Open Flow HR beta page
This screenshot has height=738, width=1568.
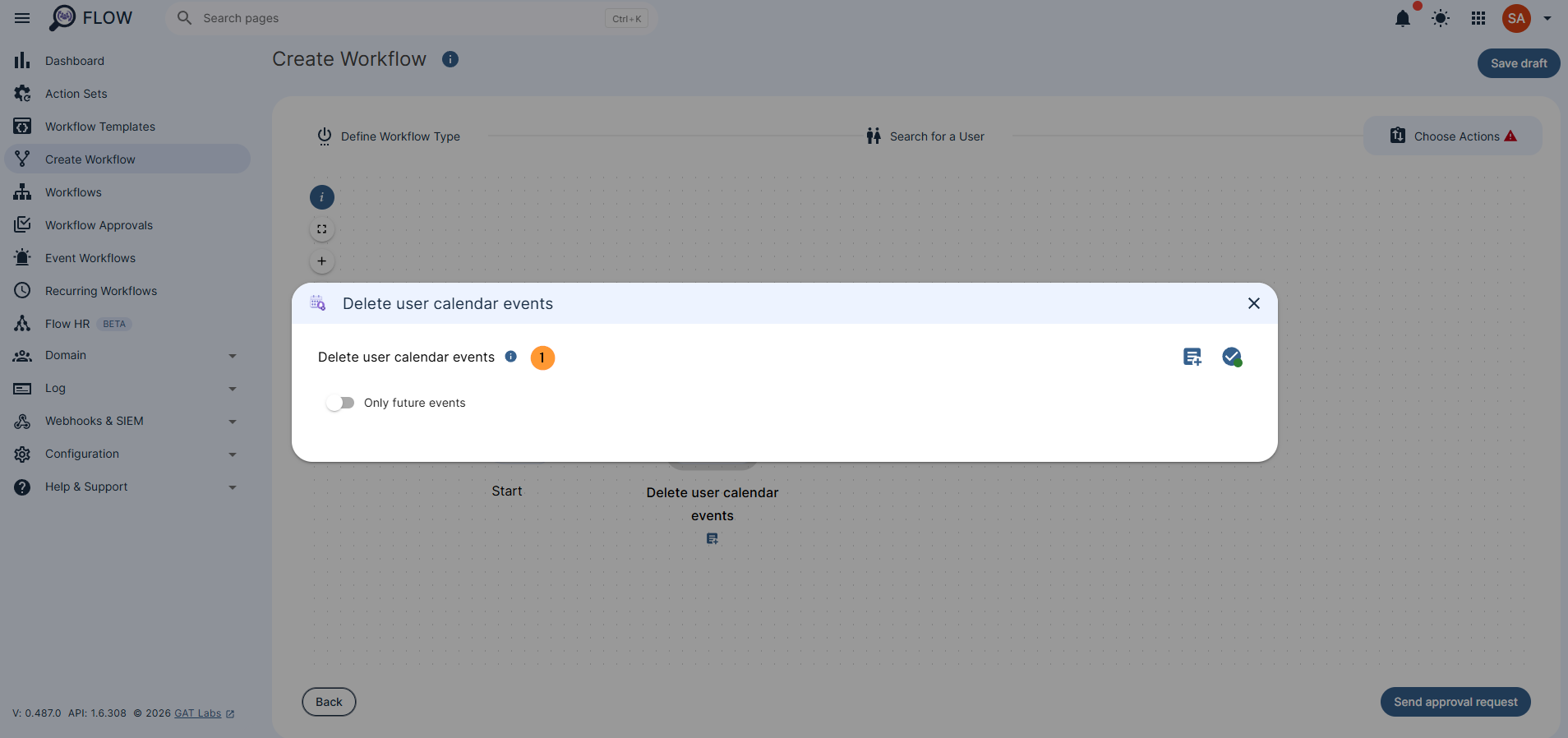[x=127, y=324]
